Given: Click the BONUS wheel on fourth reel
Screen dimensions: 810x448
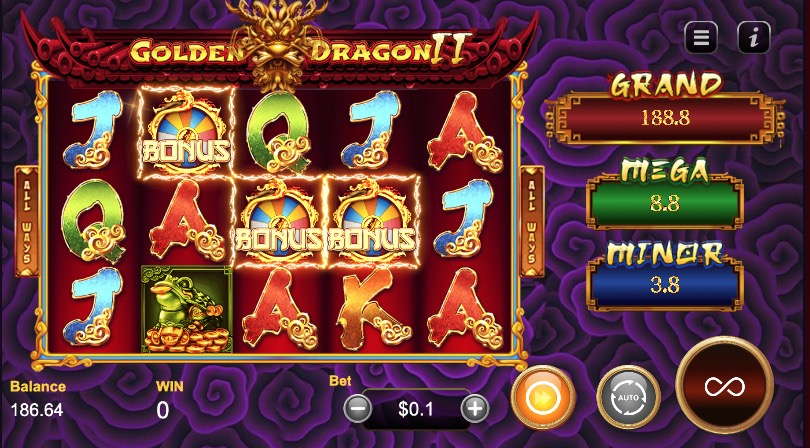Looking at the screenshot, I should [x=371, y=221].
